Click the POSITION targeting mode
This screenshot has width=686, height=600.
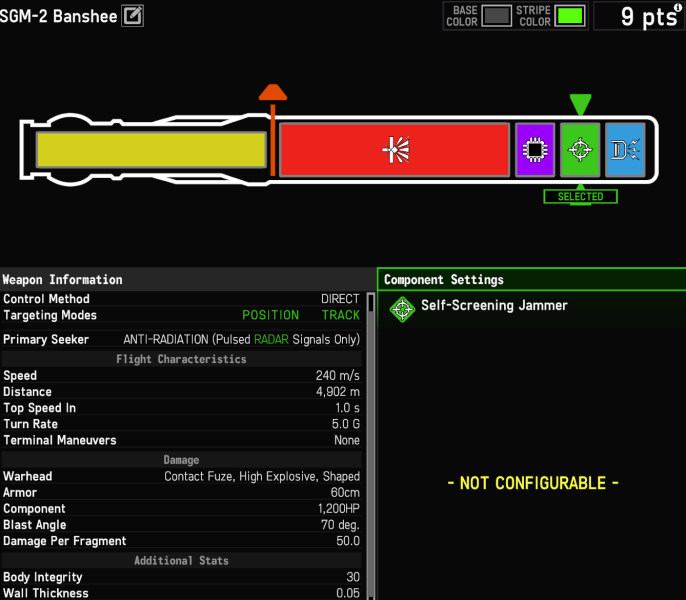click(270, 315)
